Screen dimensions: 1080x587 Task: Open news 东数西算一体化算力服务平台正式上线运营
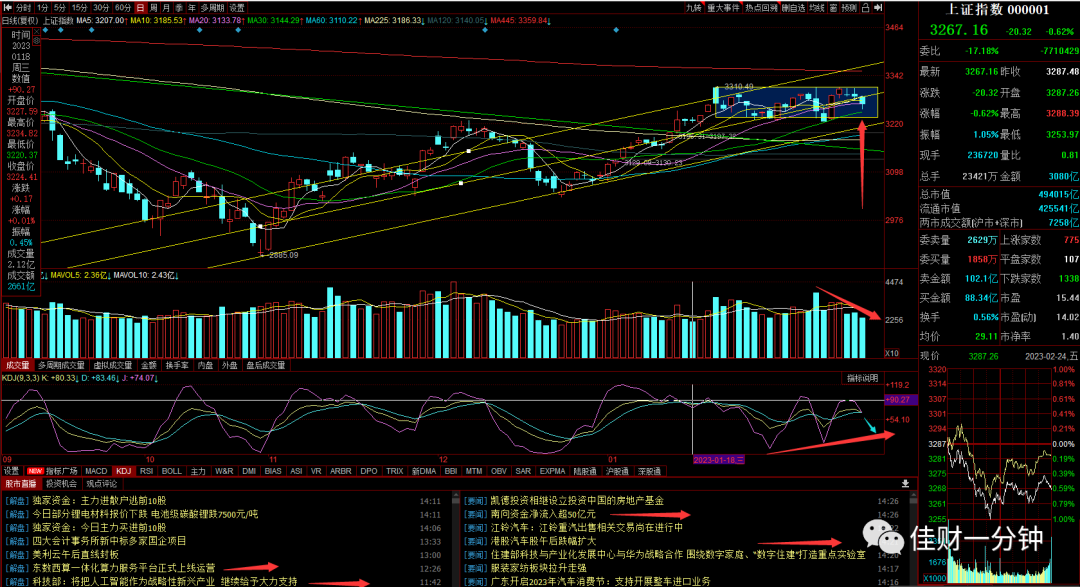point(124,568)
